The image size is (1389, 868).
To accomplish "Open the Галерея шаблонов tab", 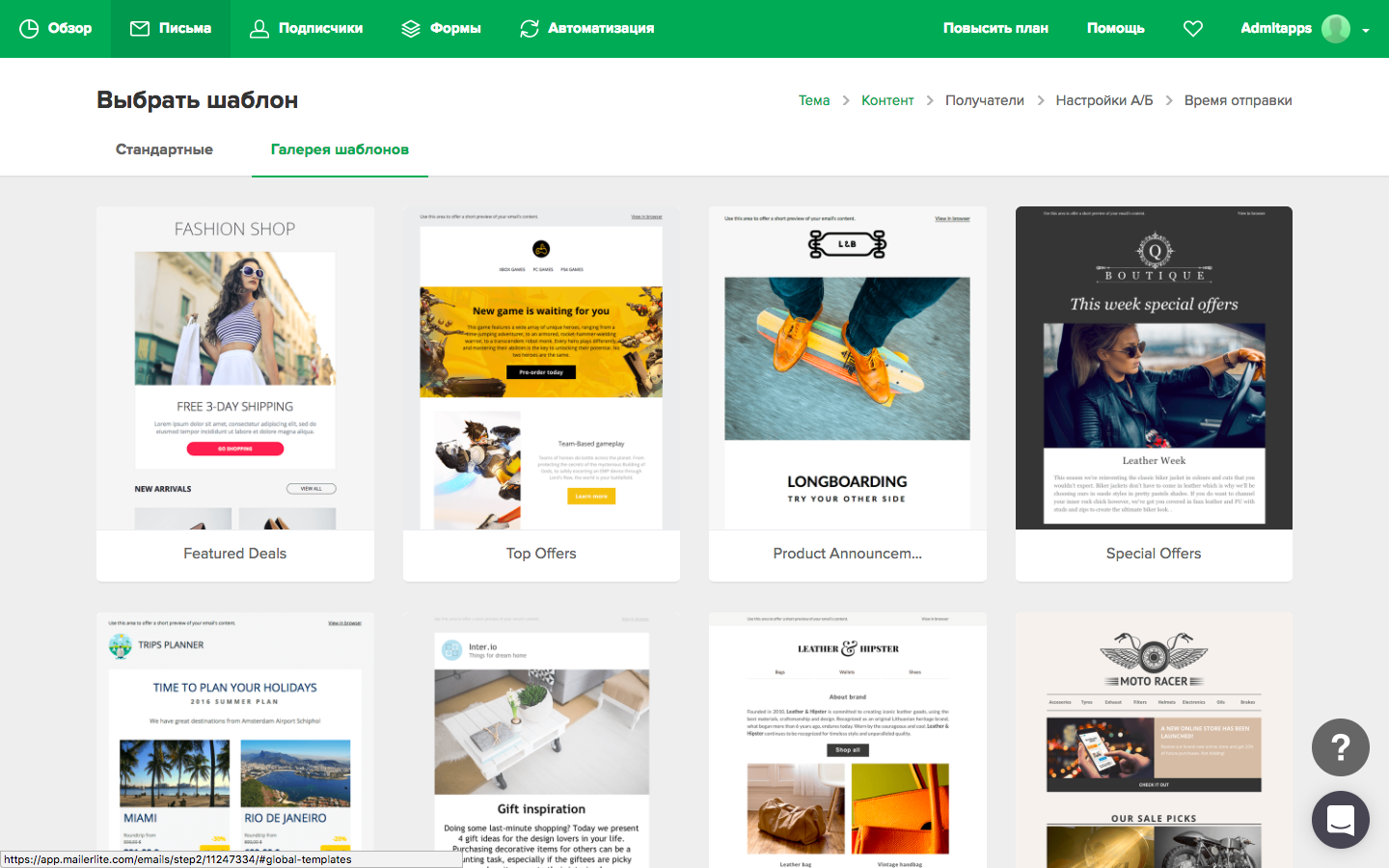I will [x=340, y=149].
